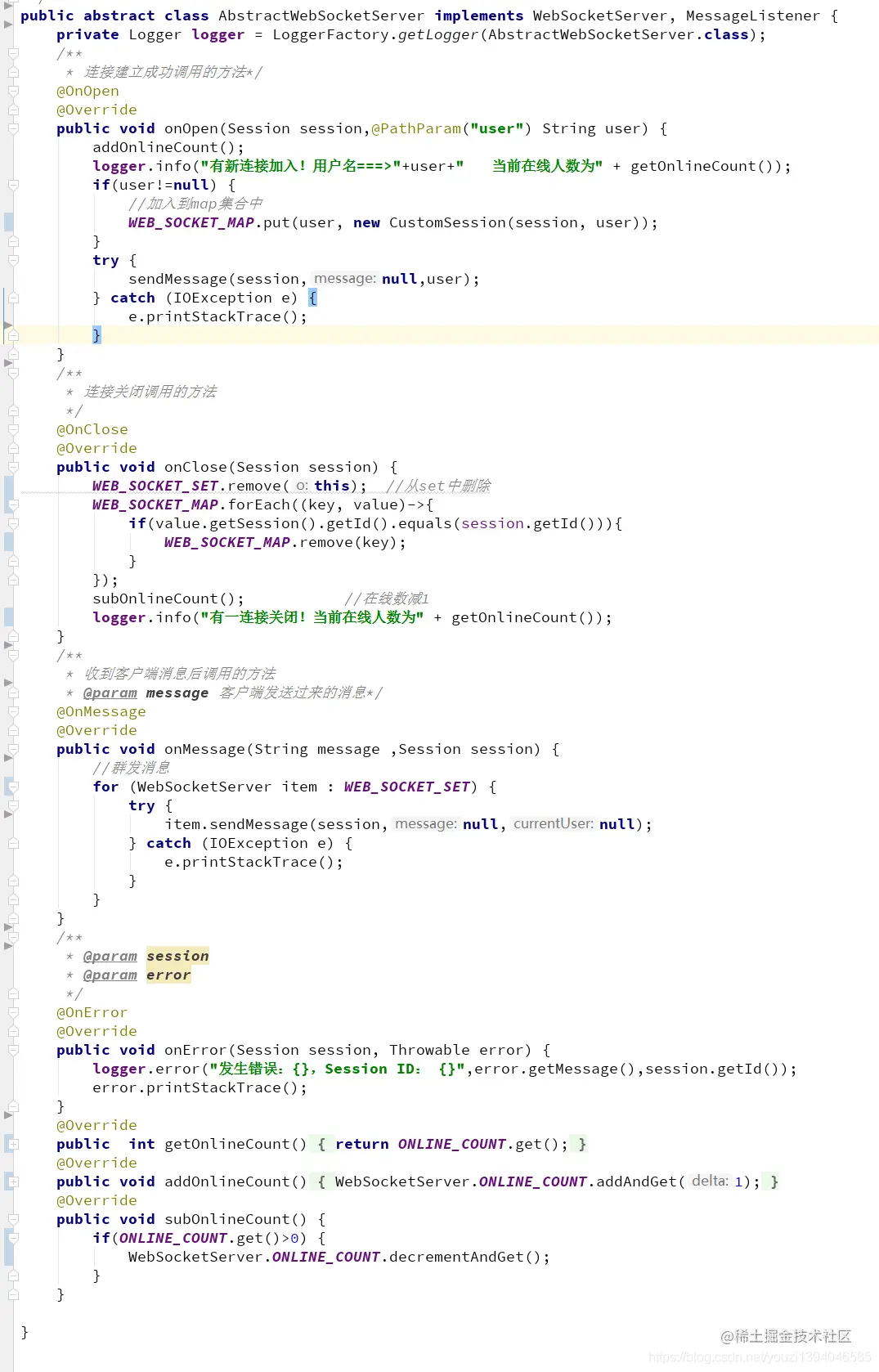Click WEB_SOCKET_SET in the for loop
The width and height of the screenshot is (879, 1372).
[x=406, y=787]
